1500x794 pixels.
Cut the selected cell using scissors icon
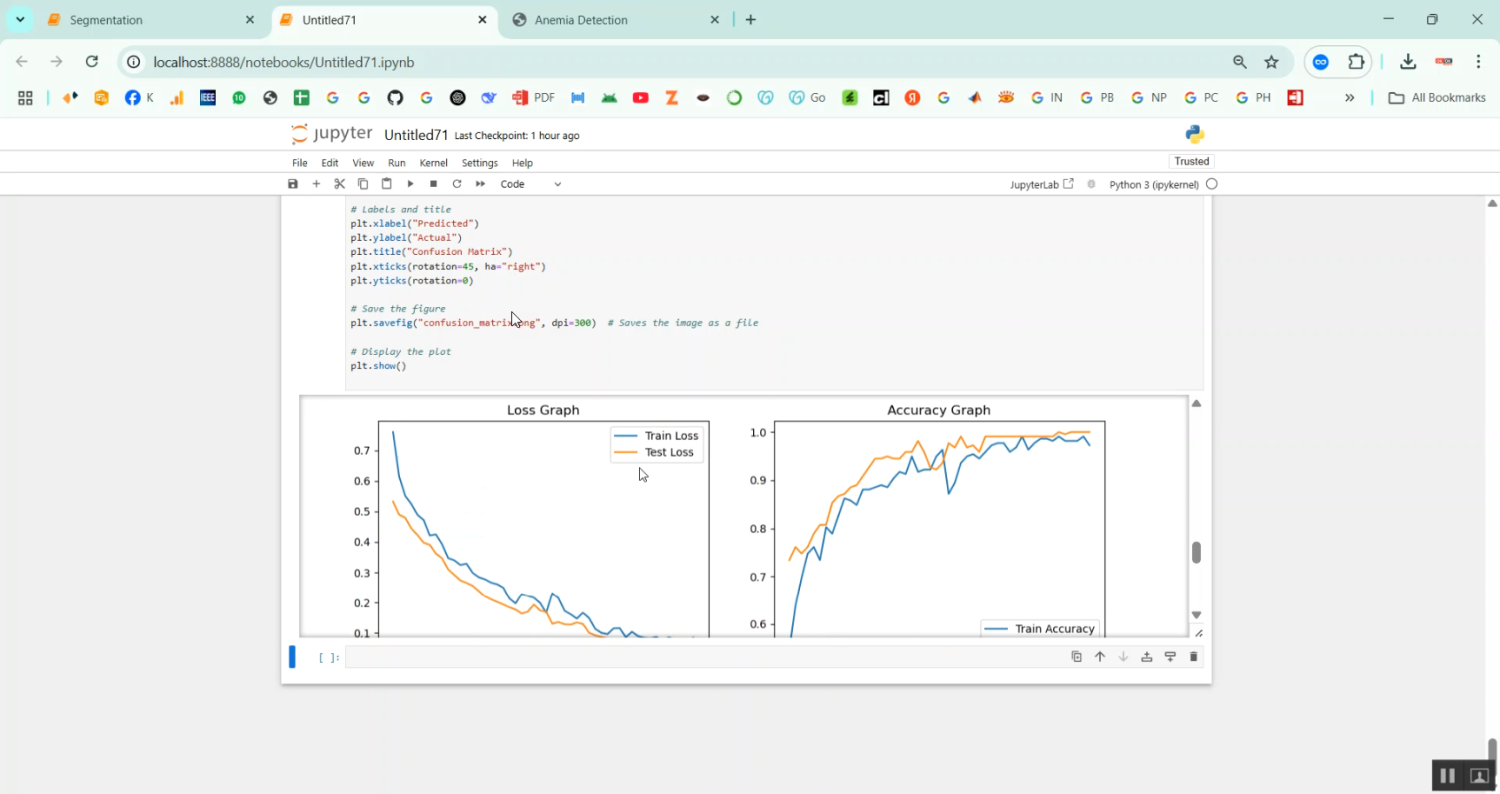tap(339, 184)
